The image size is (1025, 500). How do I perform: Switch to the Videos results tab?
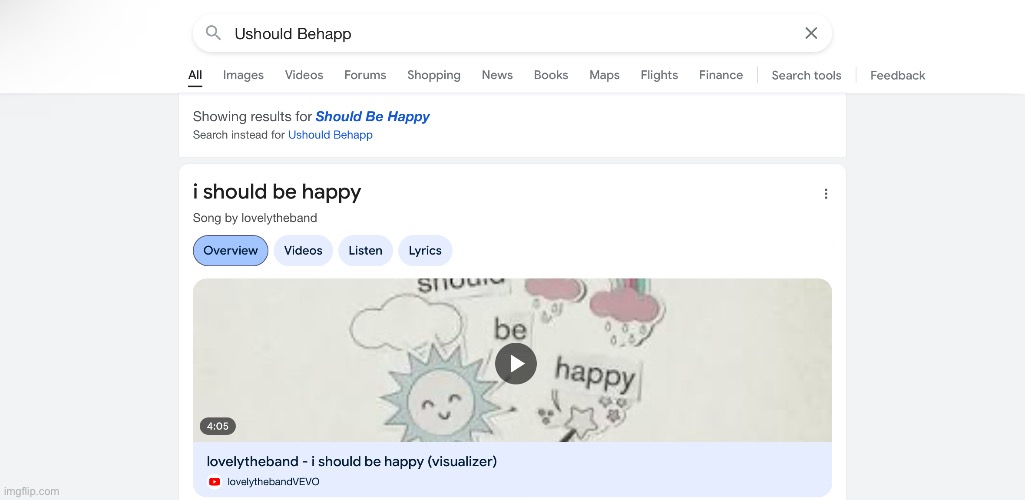pyautogui.click(x=304, y=75)
